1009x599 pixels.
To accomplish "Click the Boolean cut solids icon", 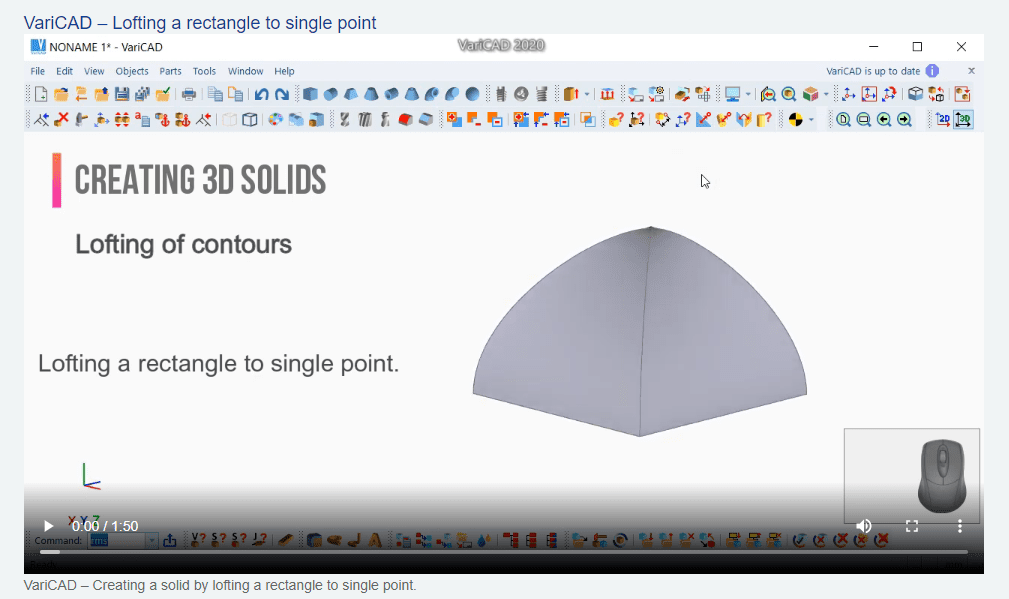I will pos(475,120).
